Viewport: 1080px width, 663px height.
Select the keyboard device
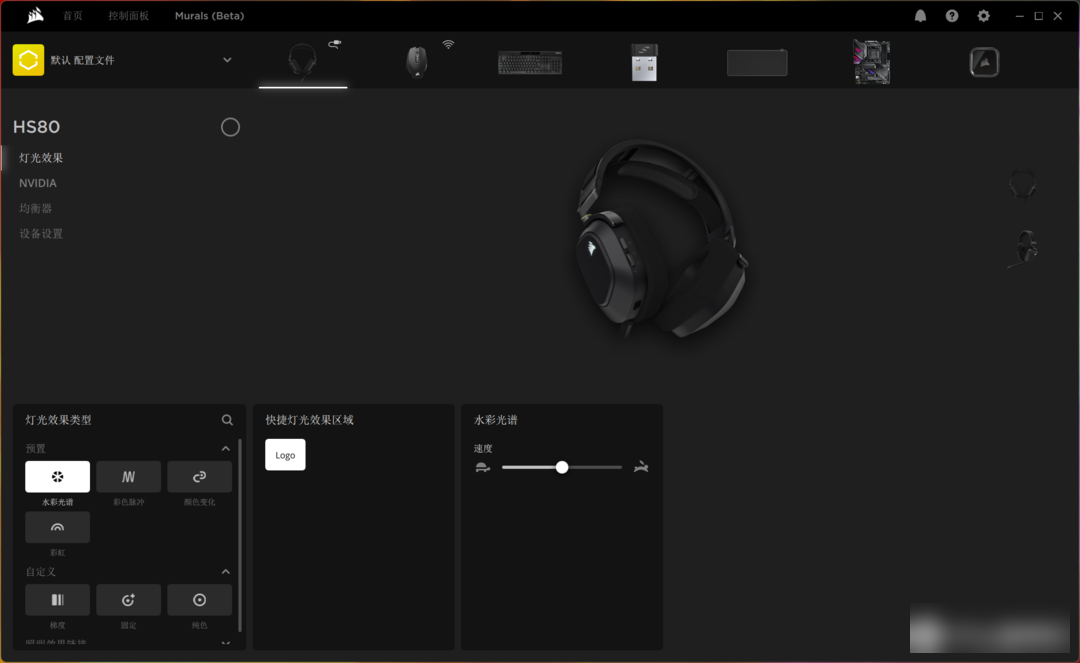[x=530, y=63]
